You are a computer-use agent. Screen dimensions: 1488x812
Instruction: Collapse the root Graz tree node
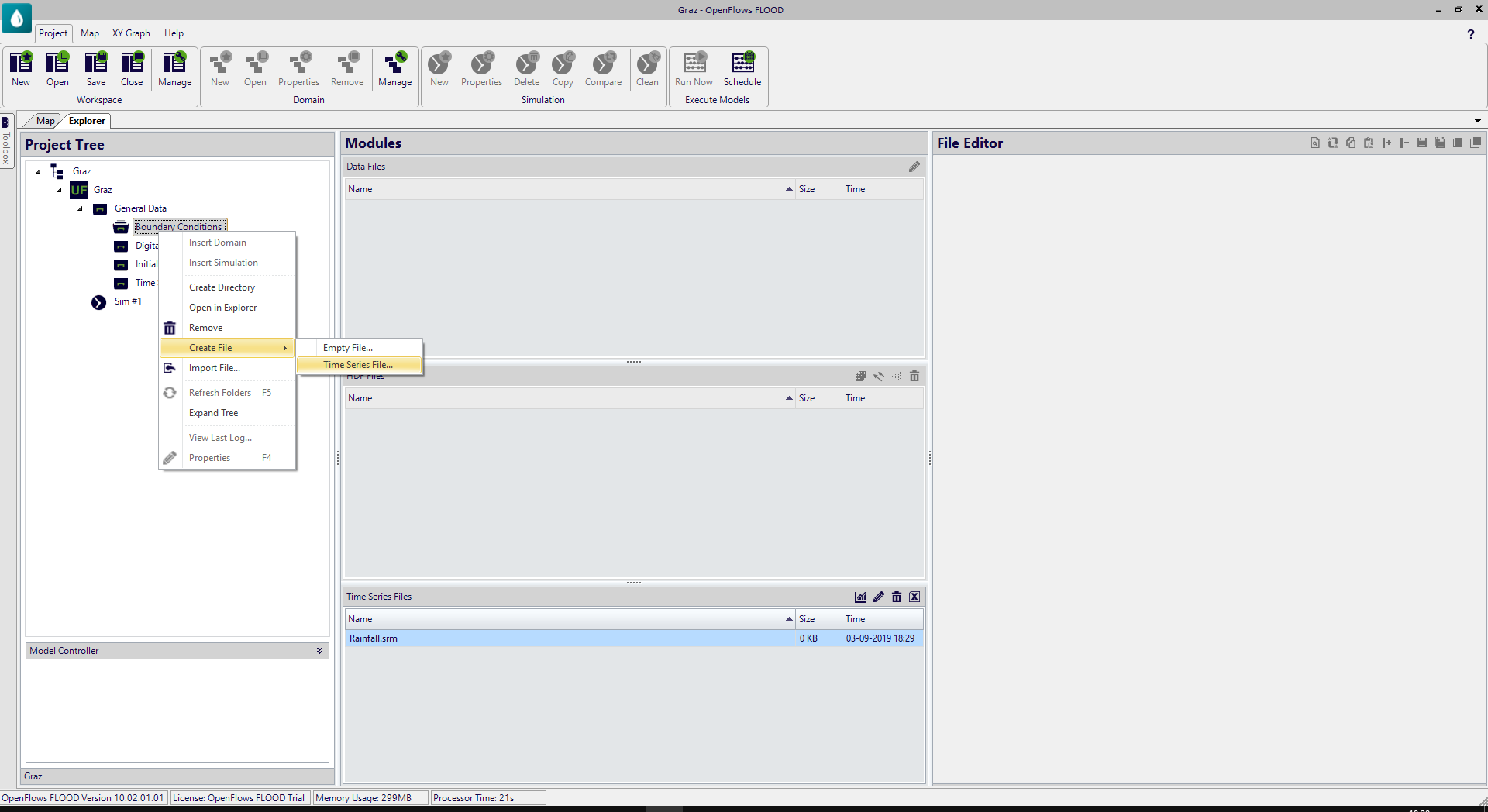coord(38,171)
